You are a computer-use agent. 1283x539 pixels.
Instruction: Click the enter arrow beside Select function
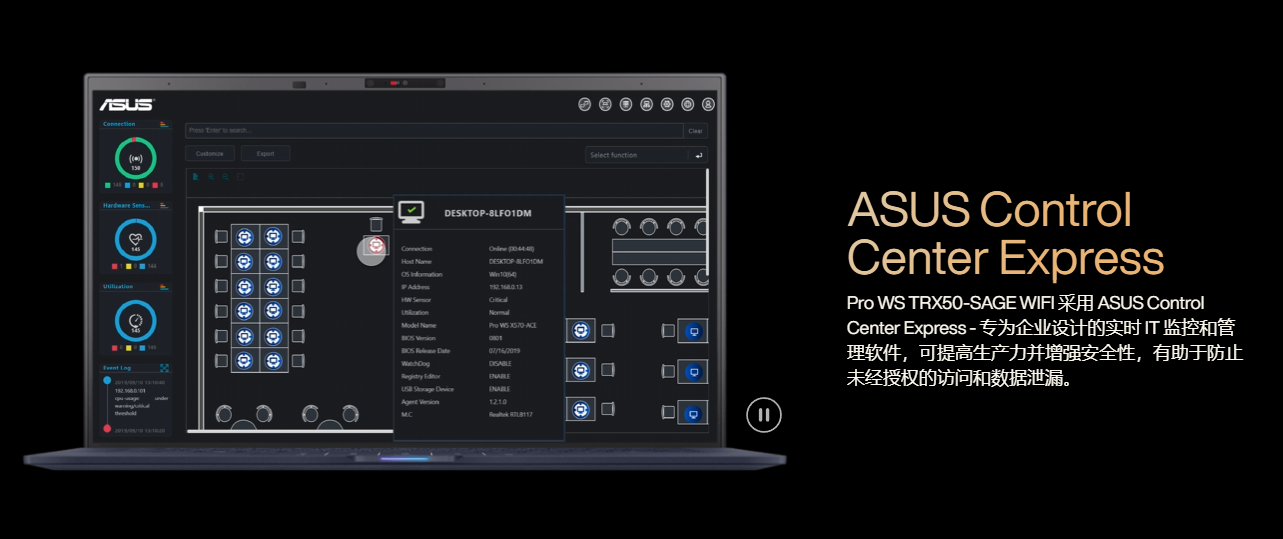coord(698,155)
